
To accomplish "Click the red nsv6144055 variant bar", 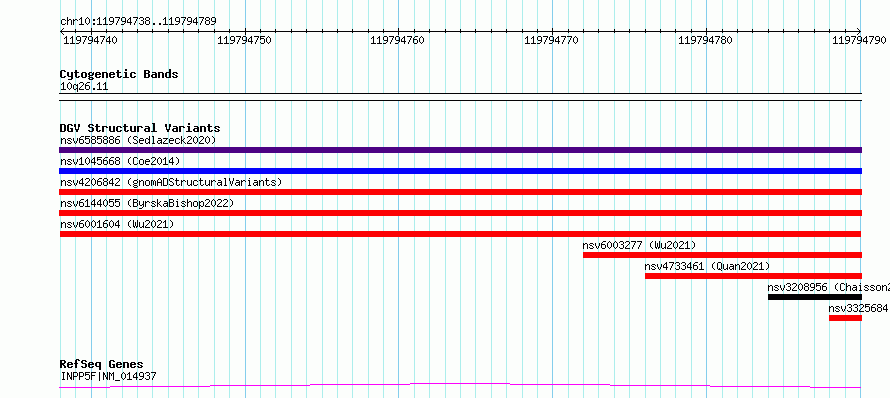I will tap(460, 213).
